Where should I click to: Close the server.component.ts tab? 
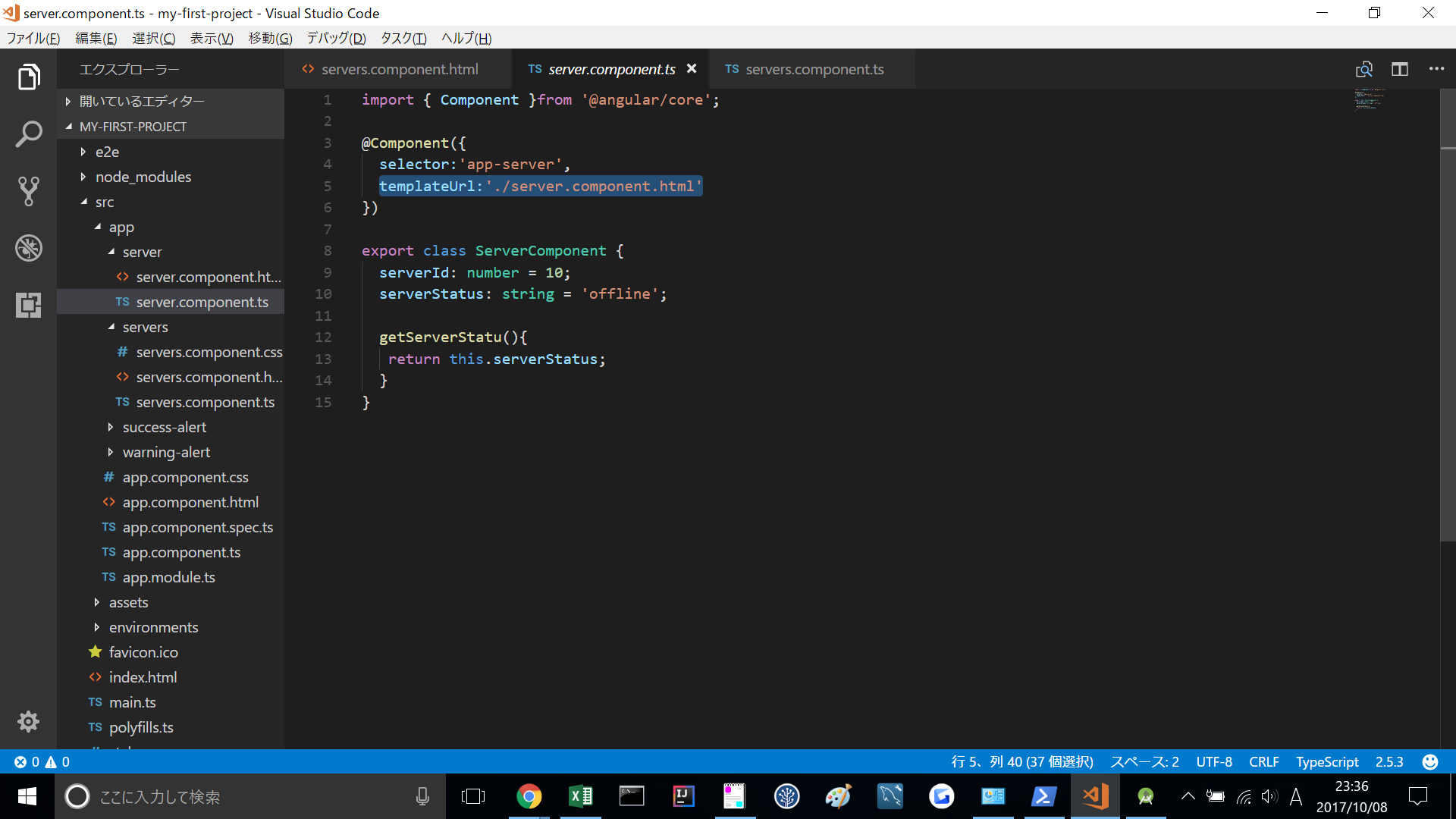coord(692,69)
